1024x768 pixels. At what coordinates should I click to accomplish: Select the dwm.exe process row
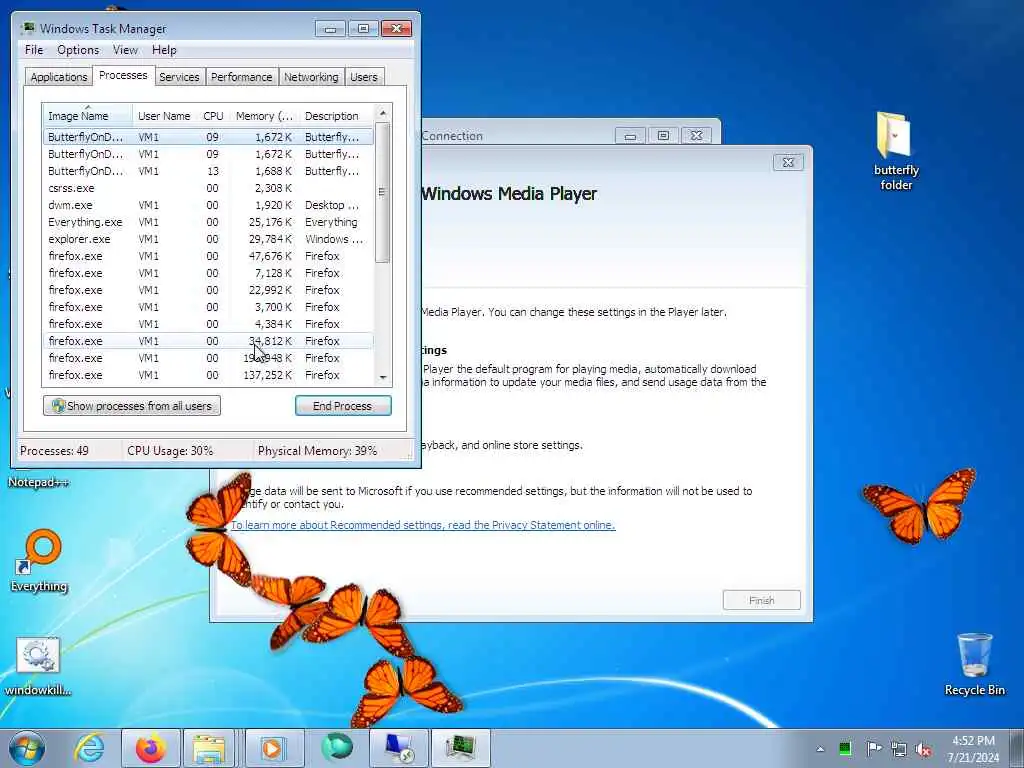tap(209, 205)
